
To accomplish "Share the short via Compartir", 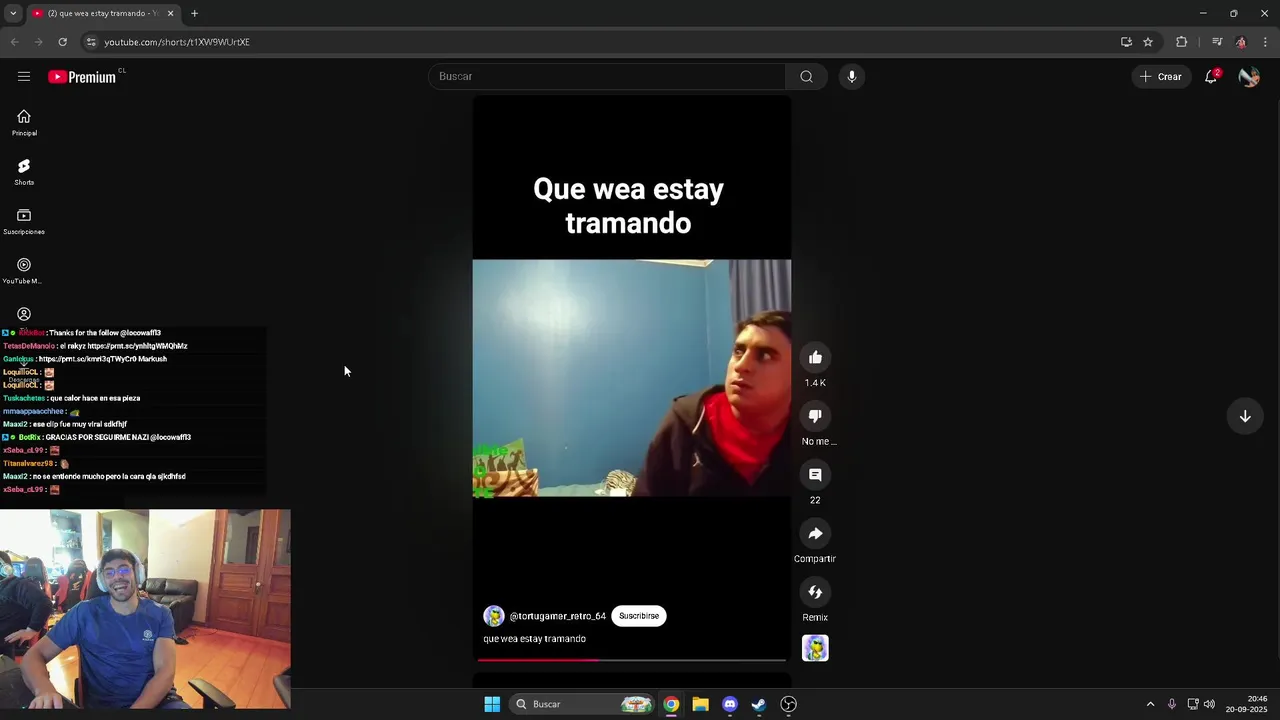I will pyautogui.click(x=815, y=534).
